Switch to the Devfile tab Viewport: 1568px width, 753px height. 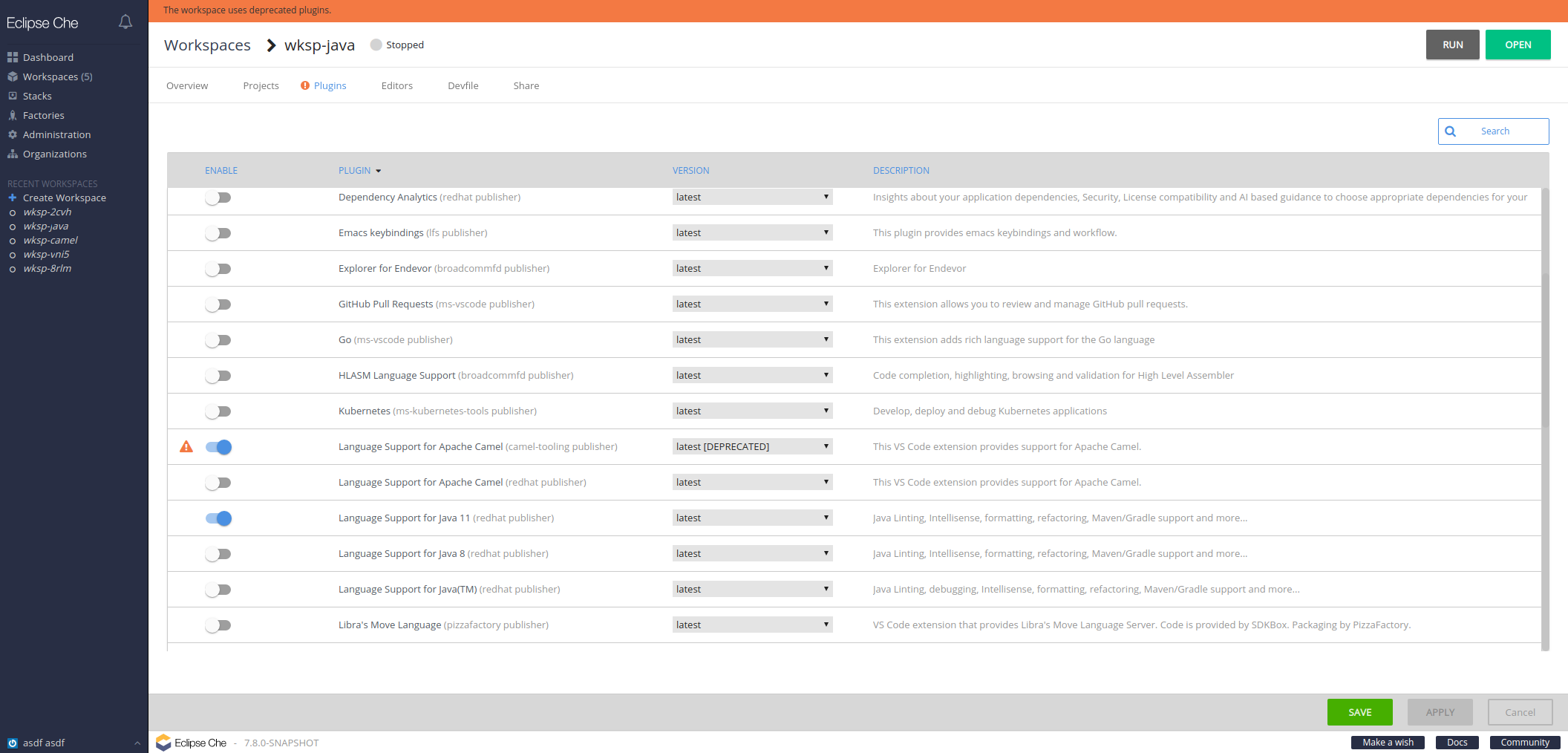463,85
